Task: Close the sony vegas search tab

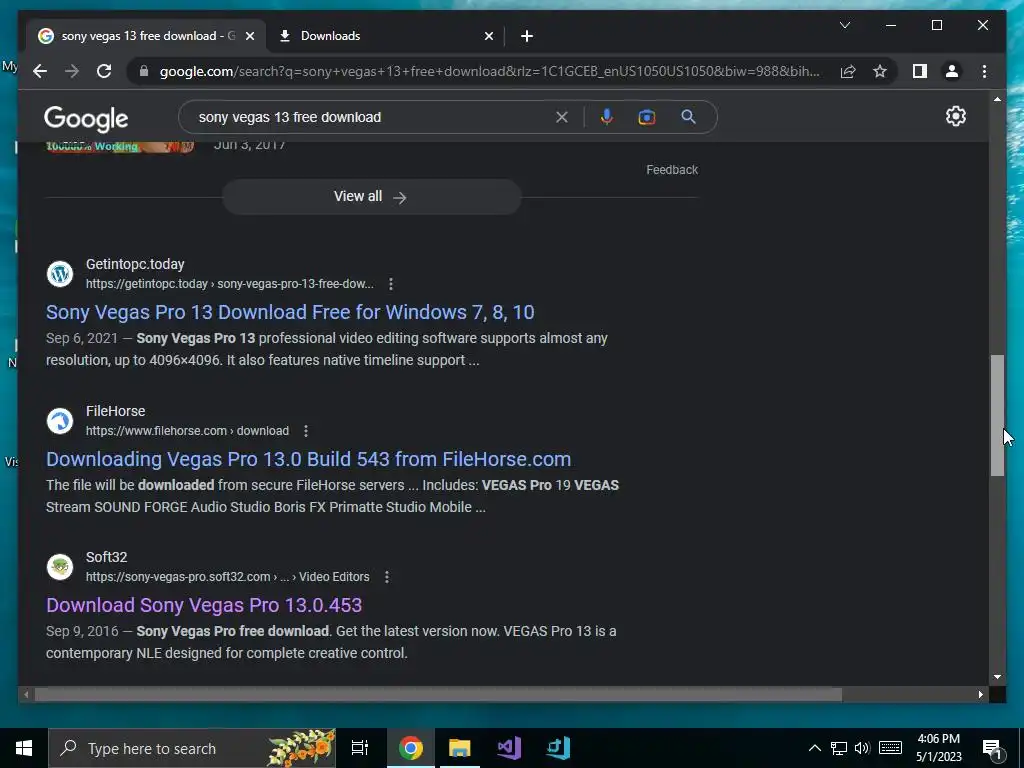Action: tap(249, 36)
